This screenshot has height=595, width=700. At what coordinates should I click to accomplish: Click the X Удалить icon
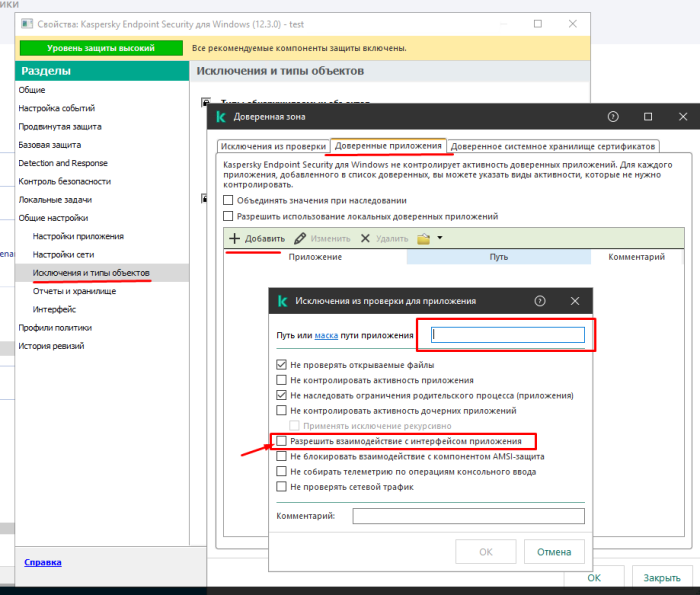[365, 239]
